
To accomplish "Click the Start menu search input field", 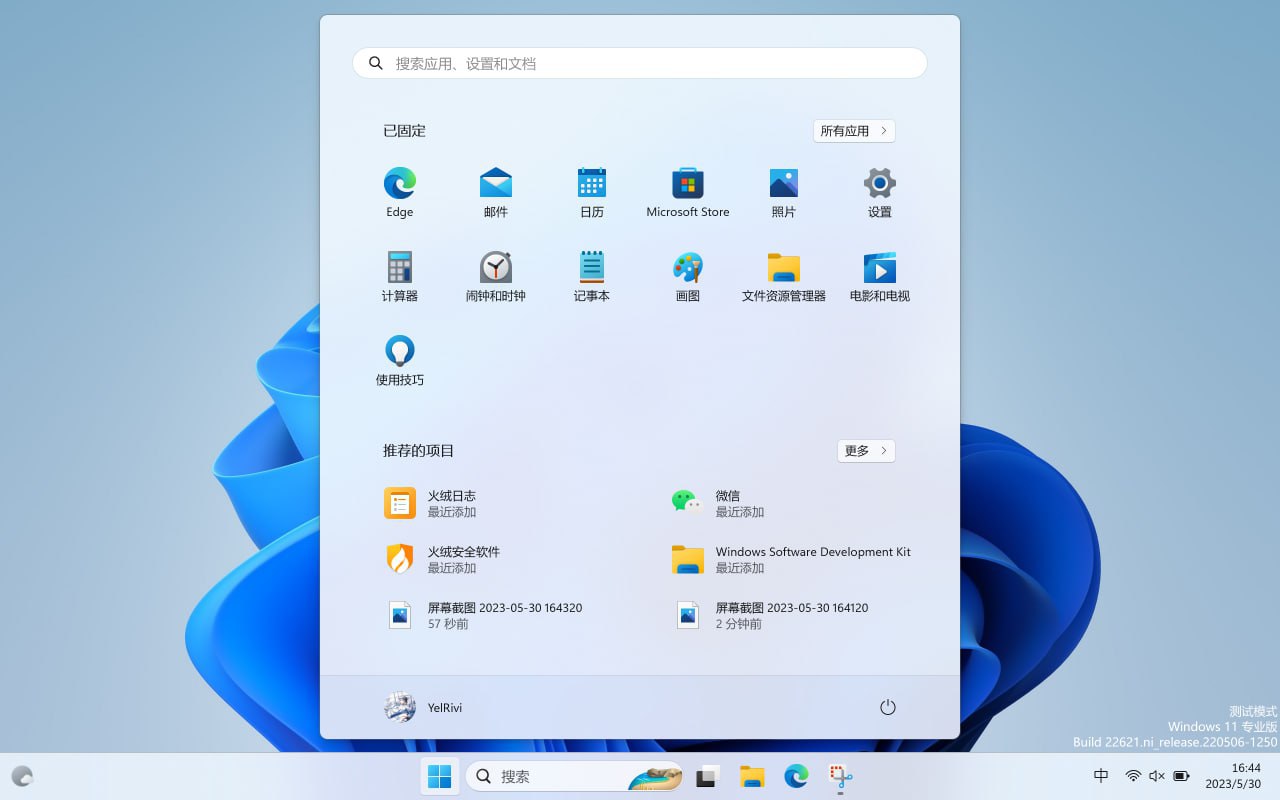I will 639,62.
